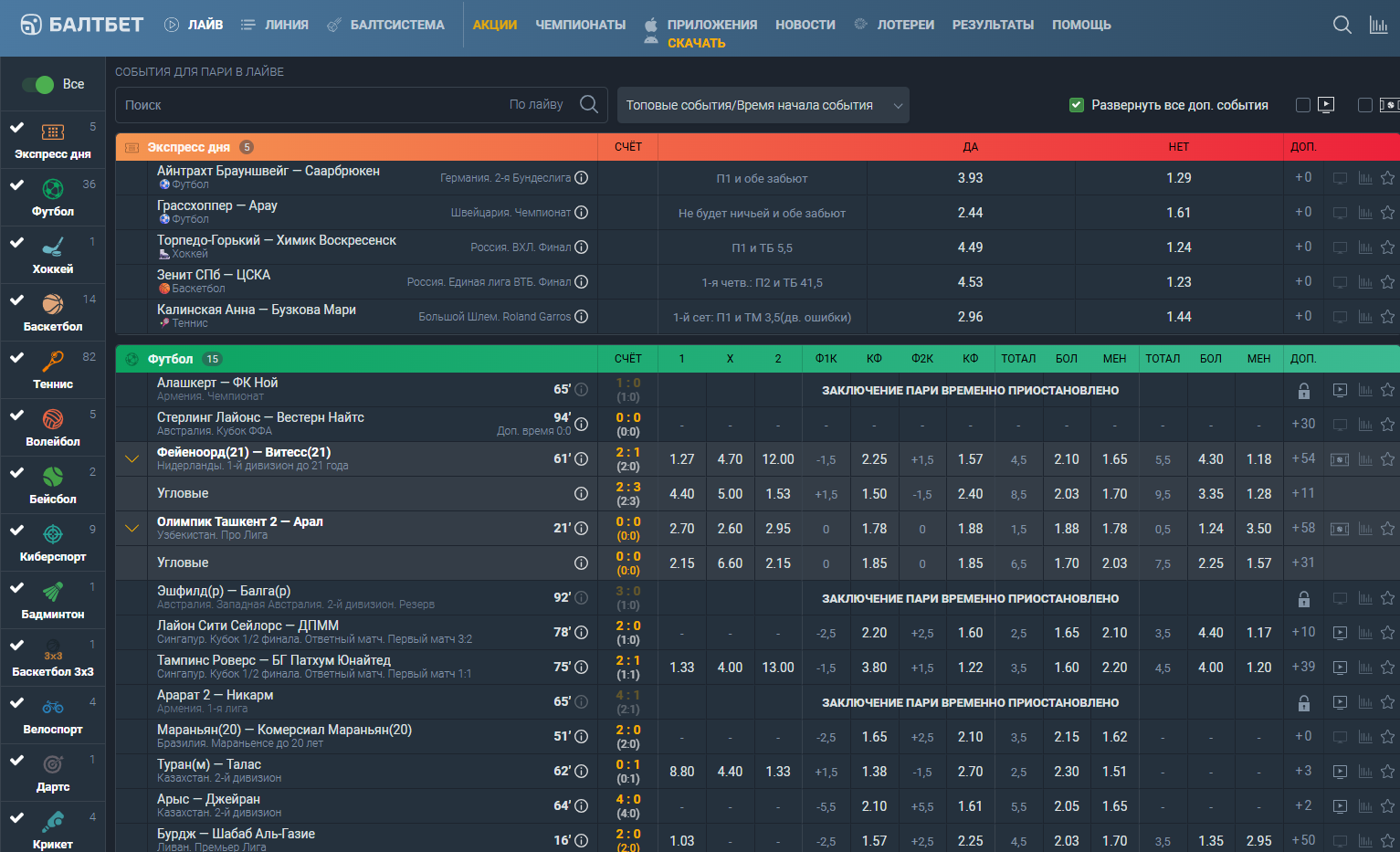Open РЕЗУЛЬТАТЫ menu item
This screenshot has height=852, width=1400.
pyautogui.click(x=993, y=25)
